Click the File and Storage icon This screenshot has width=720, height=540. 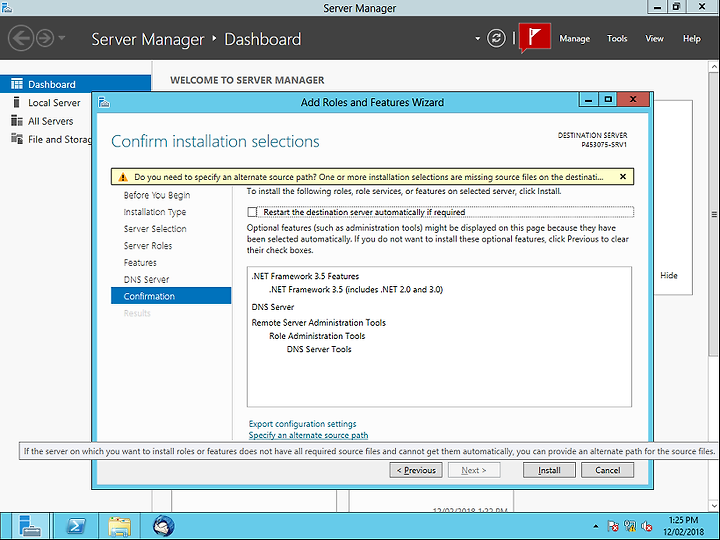click(x=17, y=139)
